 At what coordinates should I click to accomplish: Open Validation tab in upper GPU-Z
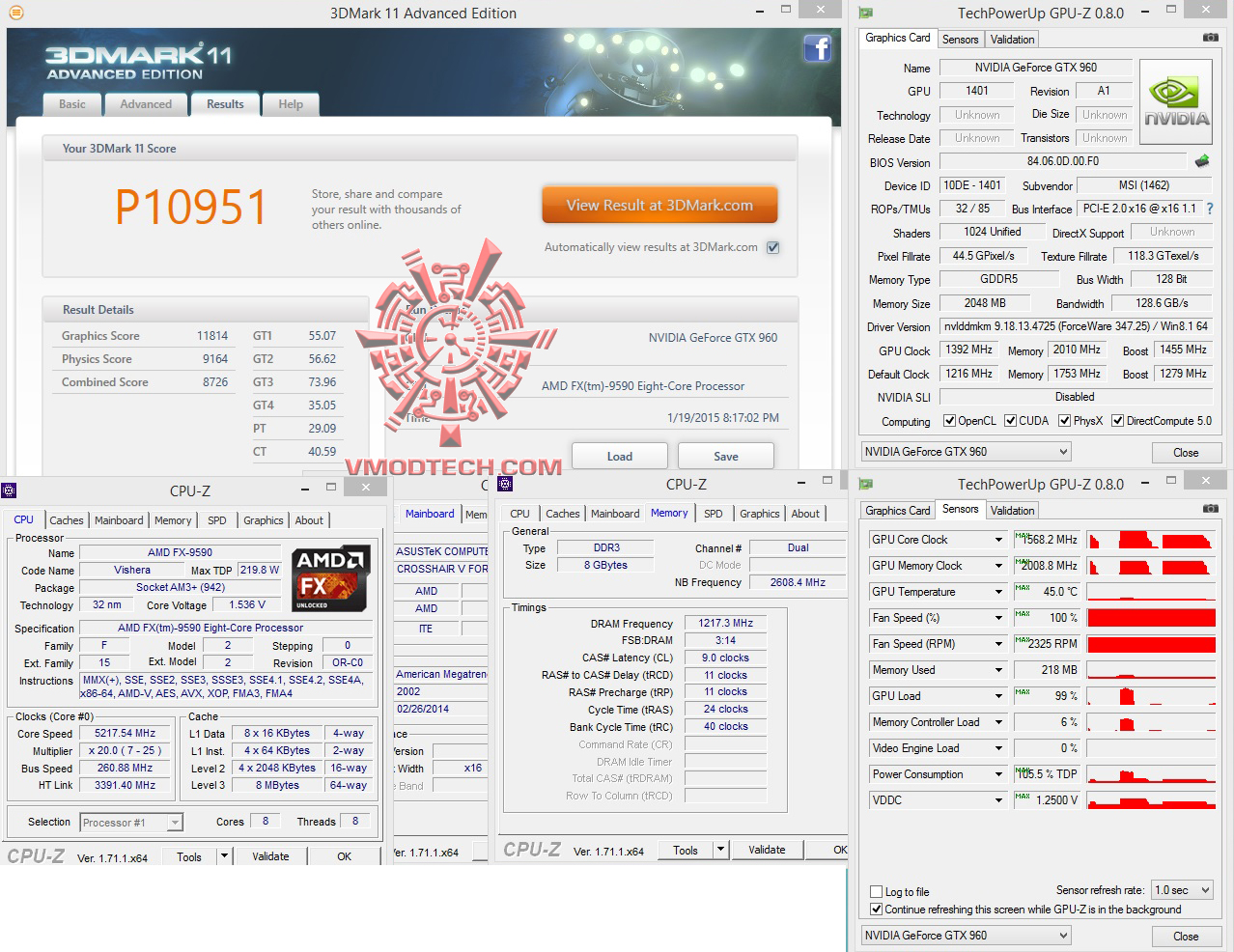pyautogui.click(x=1012, y=40)
